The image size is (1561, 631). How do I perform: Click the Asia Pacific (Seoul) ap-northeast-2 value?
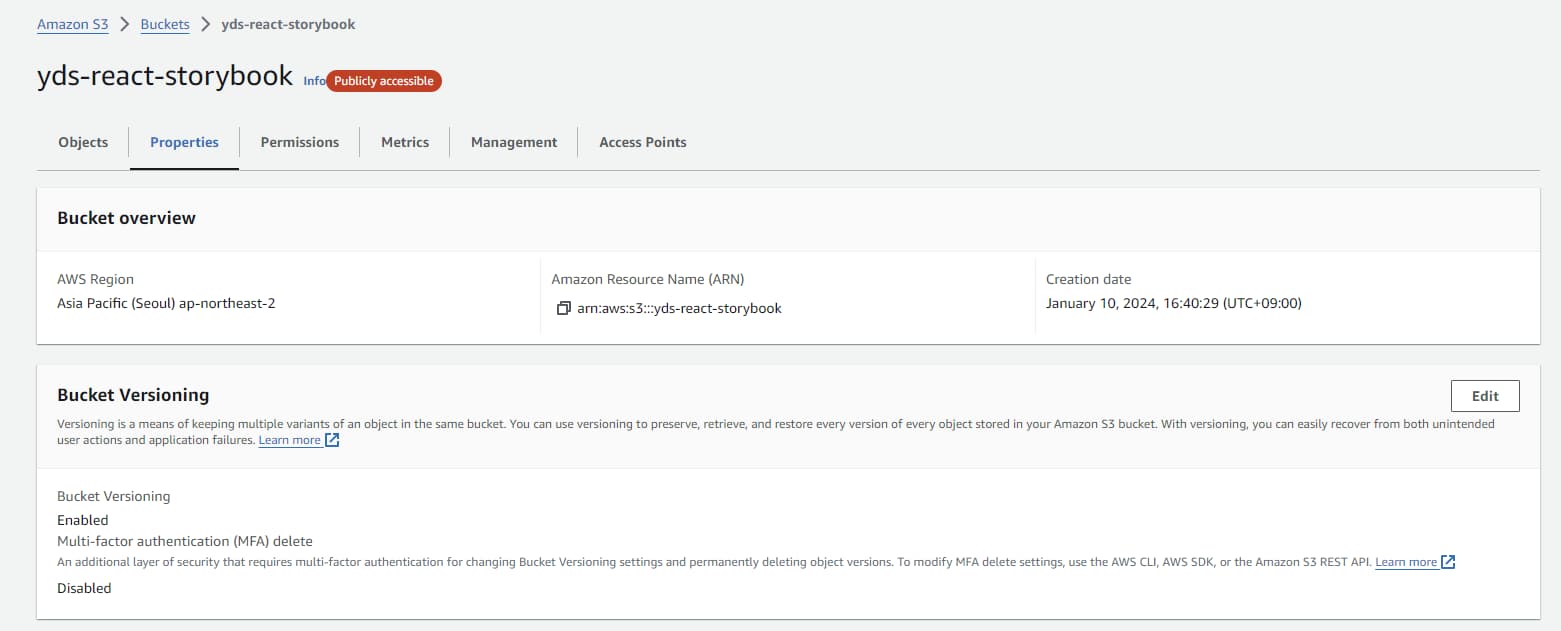pos(166,303)
